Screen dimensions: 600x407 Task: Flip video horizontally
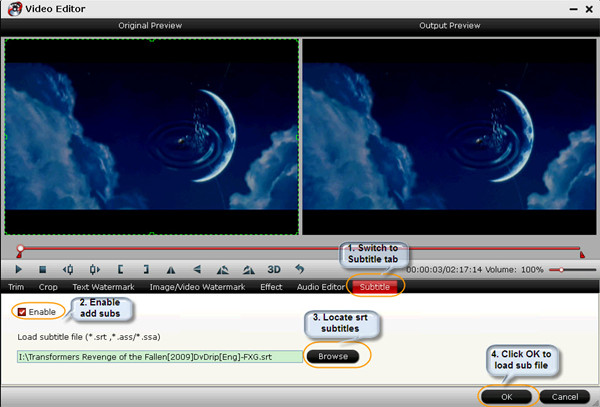[x=171, y=270]
